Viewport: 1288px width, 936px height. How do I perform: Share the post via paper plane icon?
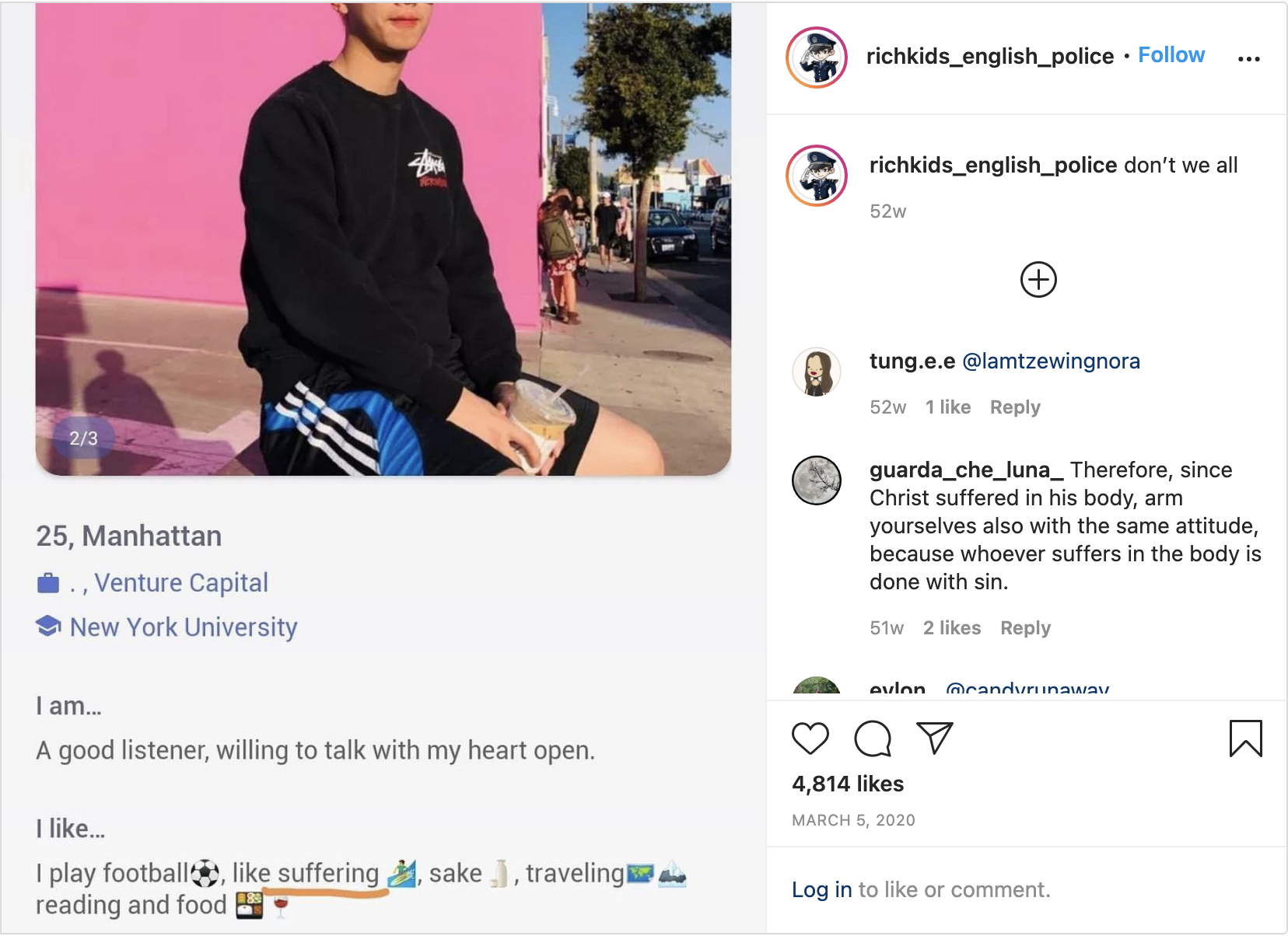pos(934,738)
